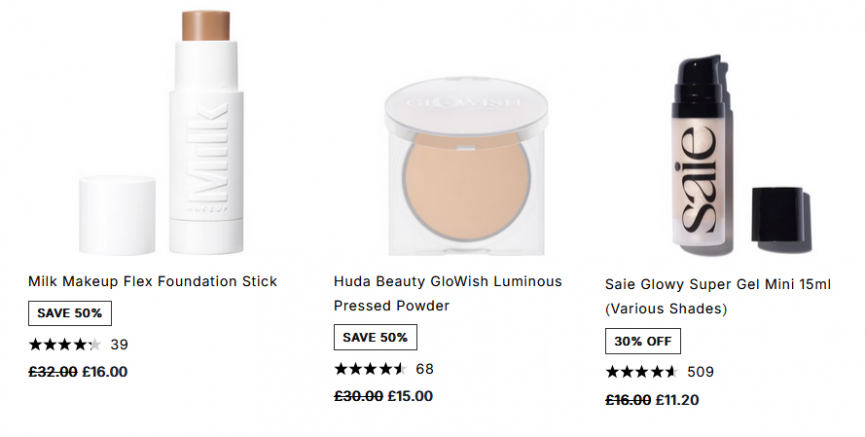
Task: Click SAVE 50% badge under Huda Beauty
Action: coord(375,338)
